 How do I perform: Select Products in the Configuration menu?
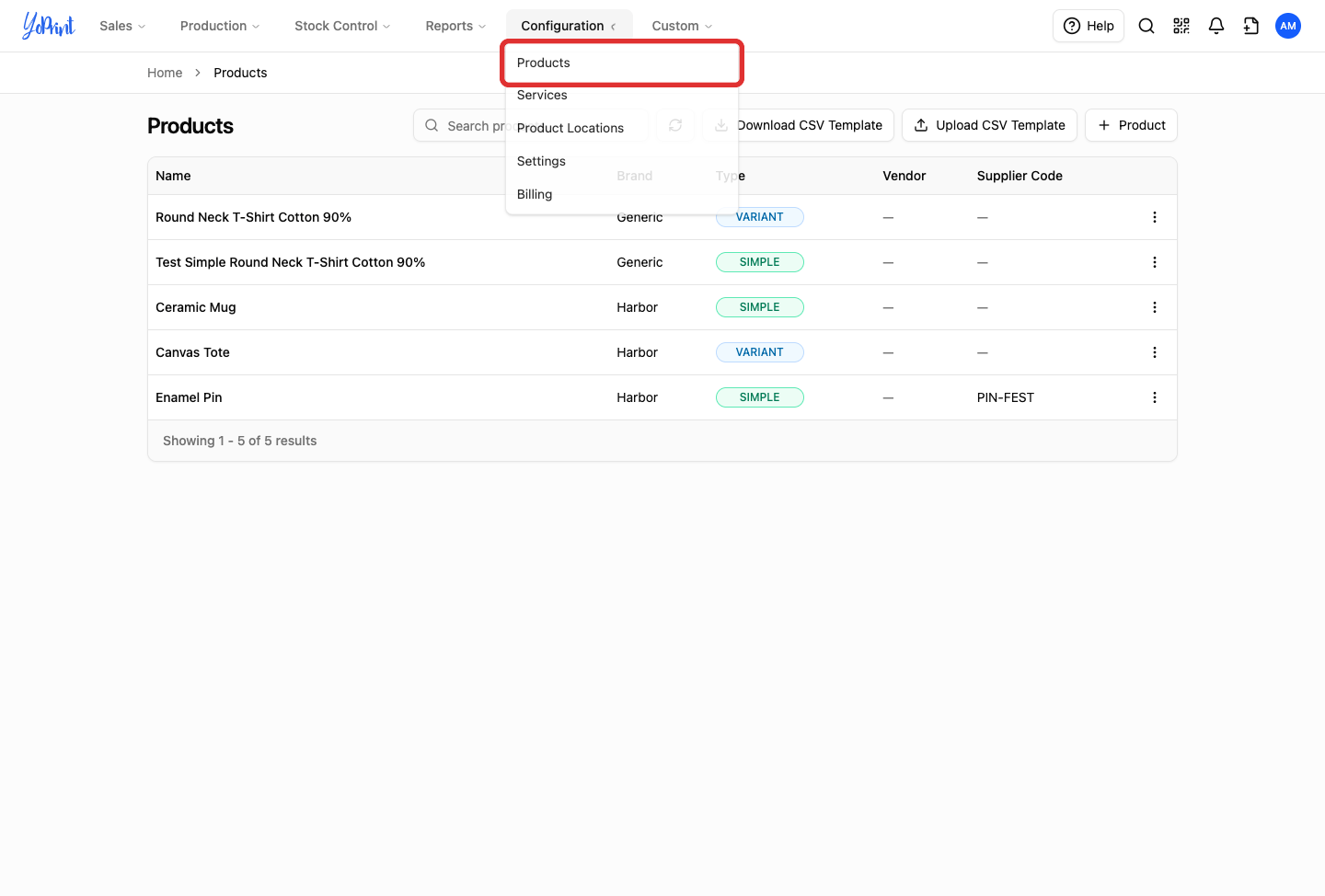622,63
